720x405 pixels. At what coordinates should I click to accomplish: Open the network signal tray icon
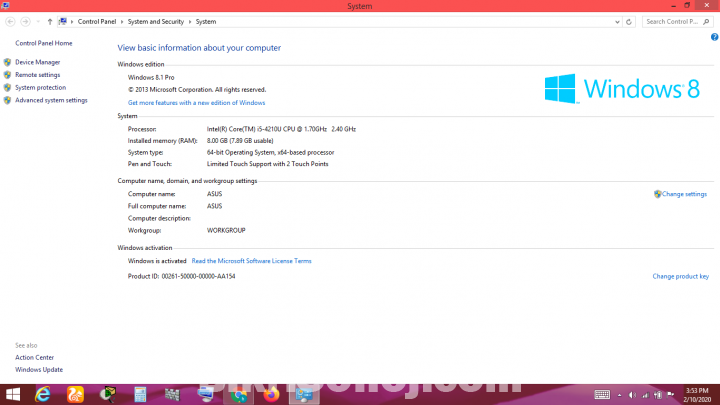[x=645, y=395]
